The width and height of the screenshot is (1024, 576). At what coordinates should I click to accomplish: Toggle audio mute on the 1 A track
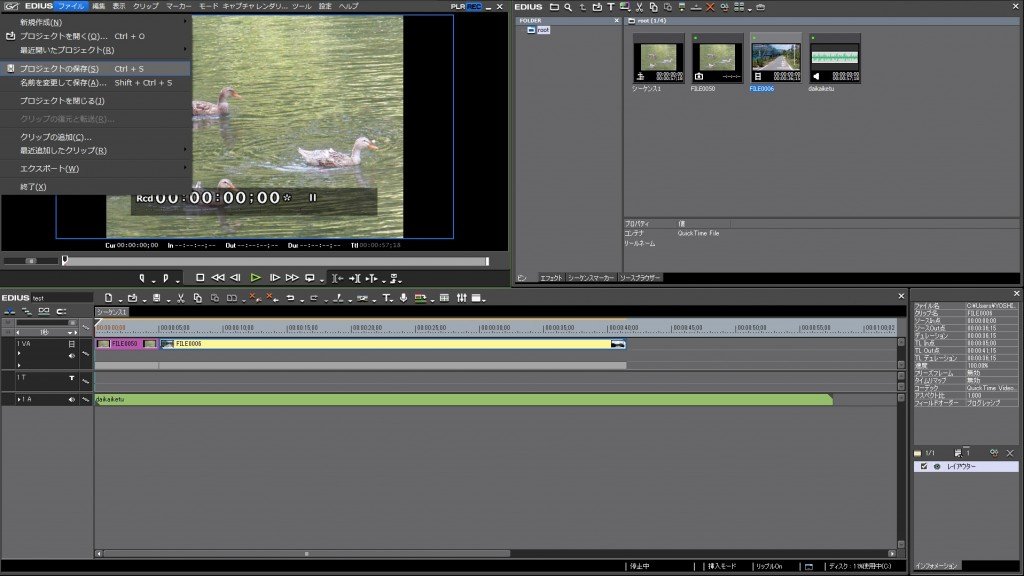[72, 399]
